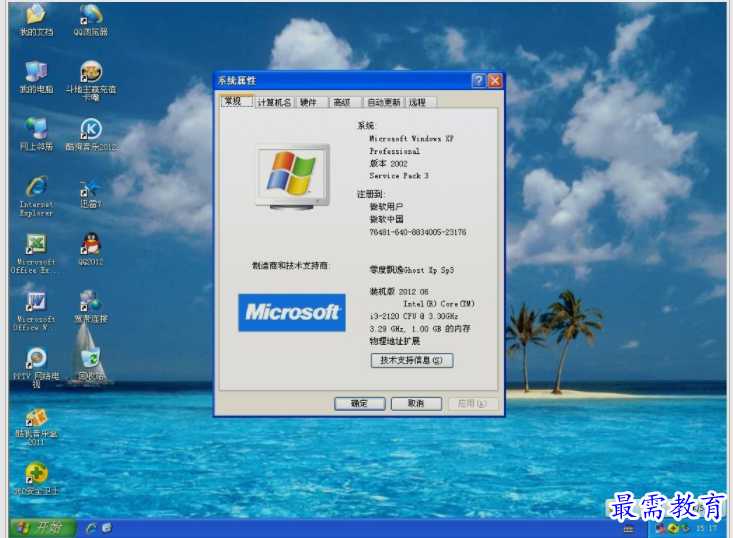Open the 宽带连接 shortcut
The width and height of the screenshot is (733, 538).
point(91,307)
